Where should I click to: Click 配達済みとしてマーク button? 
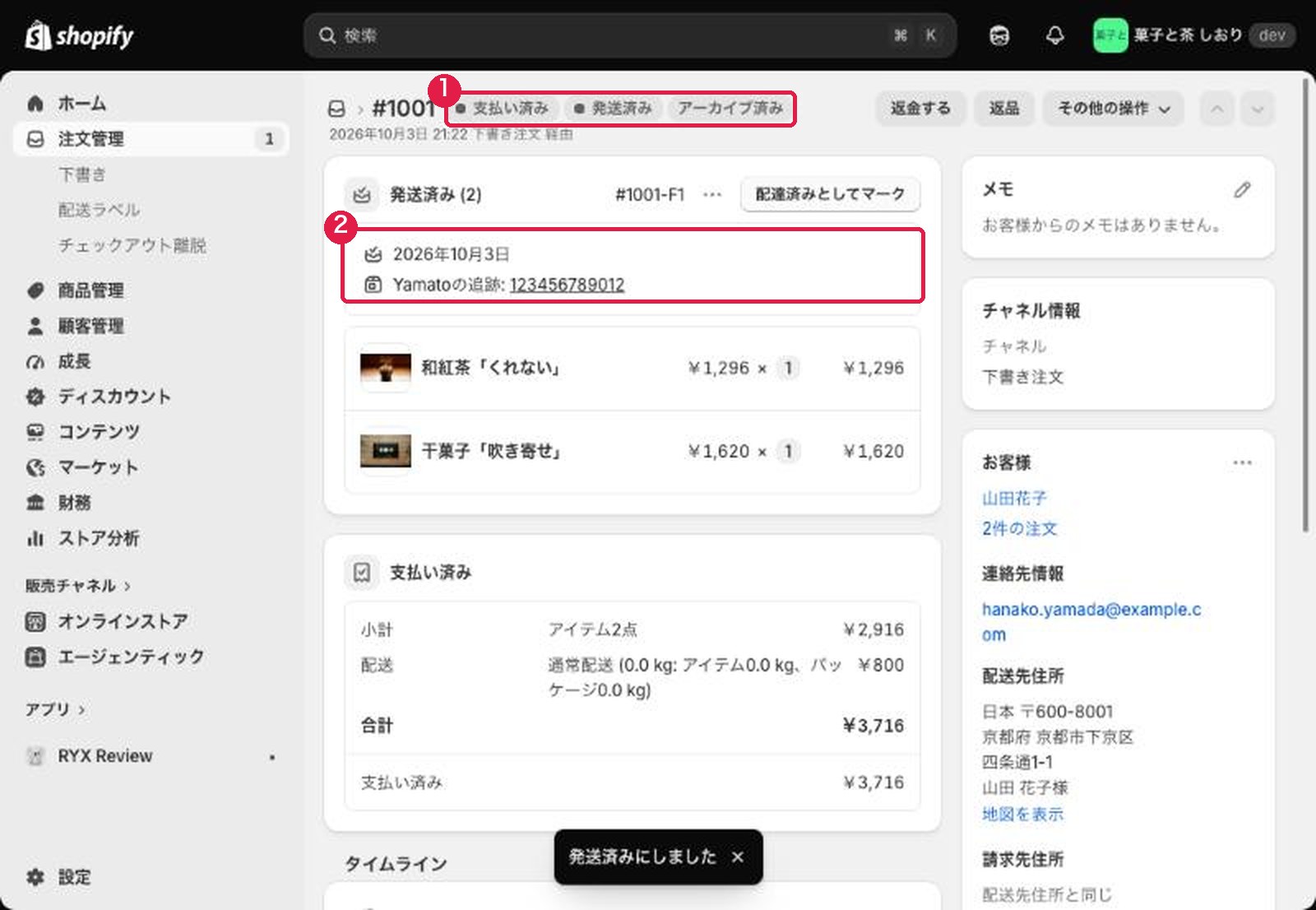coord(830,195)
